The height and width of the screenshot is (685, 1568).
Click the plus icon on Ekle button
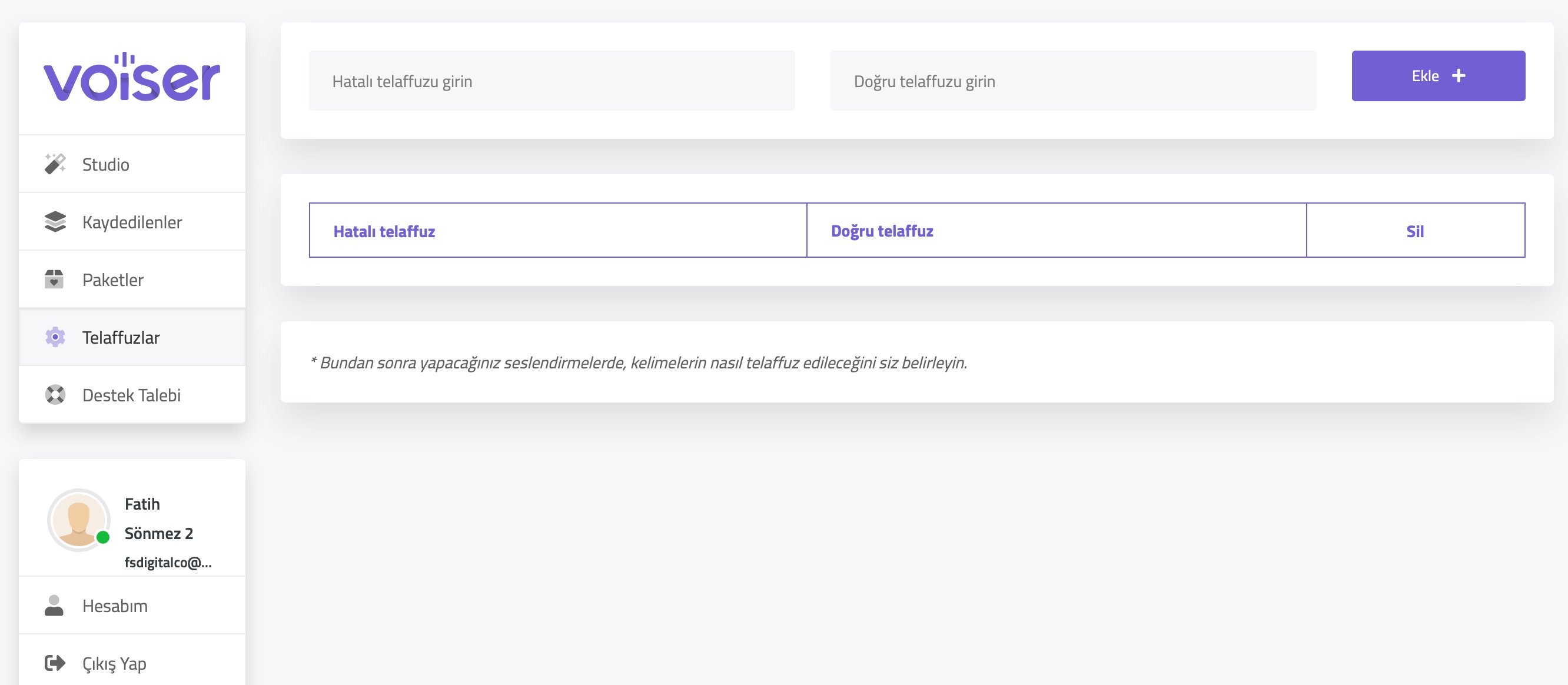click(1459, 75)
